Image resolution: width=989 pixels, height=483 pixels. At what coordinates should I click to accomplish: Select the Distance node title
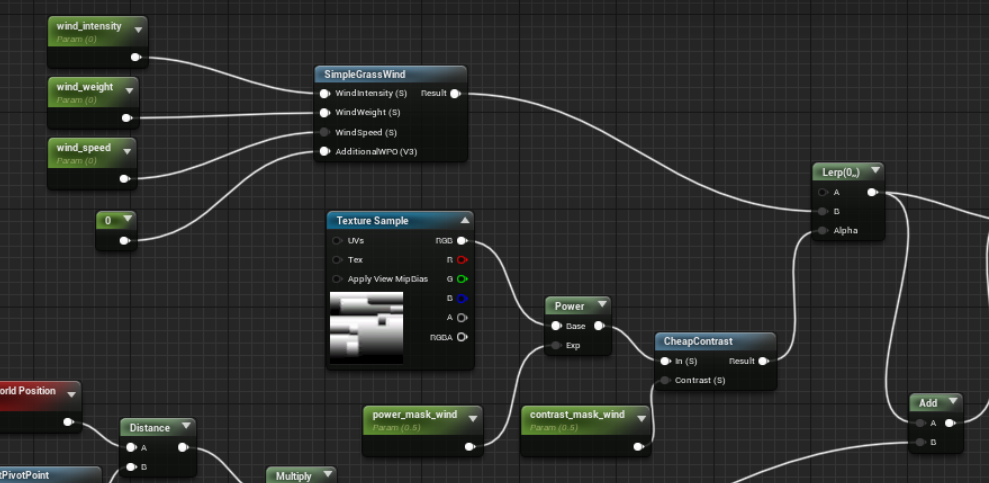click(x=149, y=428)
